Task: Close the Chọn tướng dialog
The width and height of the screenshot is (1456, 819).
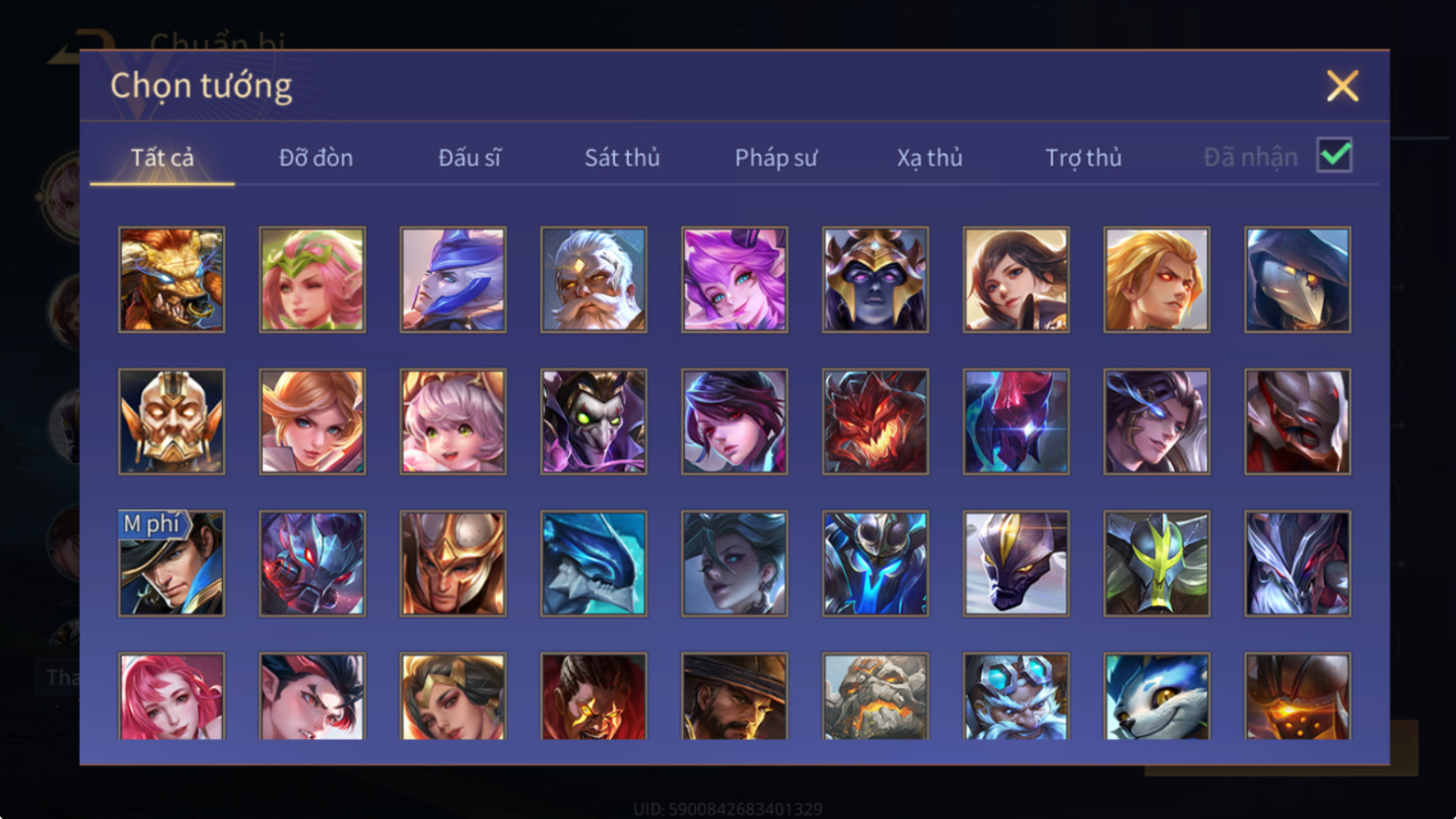Action: (x=1342, y=86)
